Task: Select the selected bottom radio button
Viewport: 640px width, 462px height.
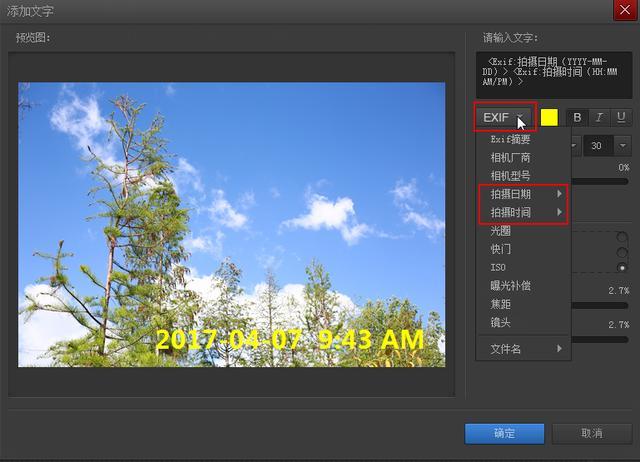Action: 623,268
